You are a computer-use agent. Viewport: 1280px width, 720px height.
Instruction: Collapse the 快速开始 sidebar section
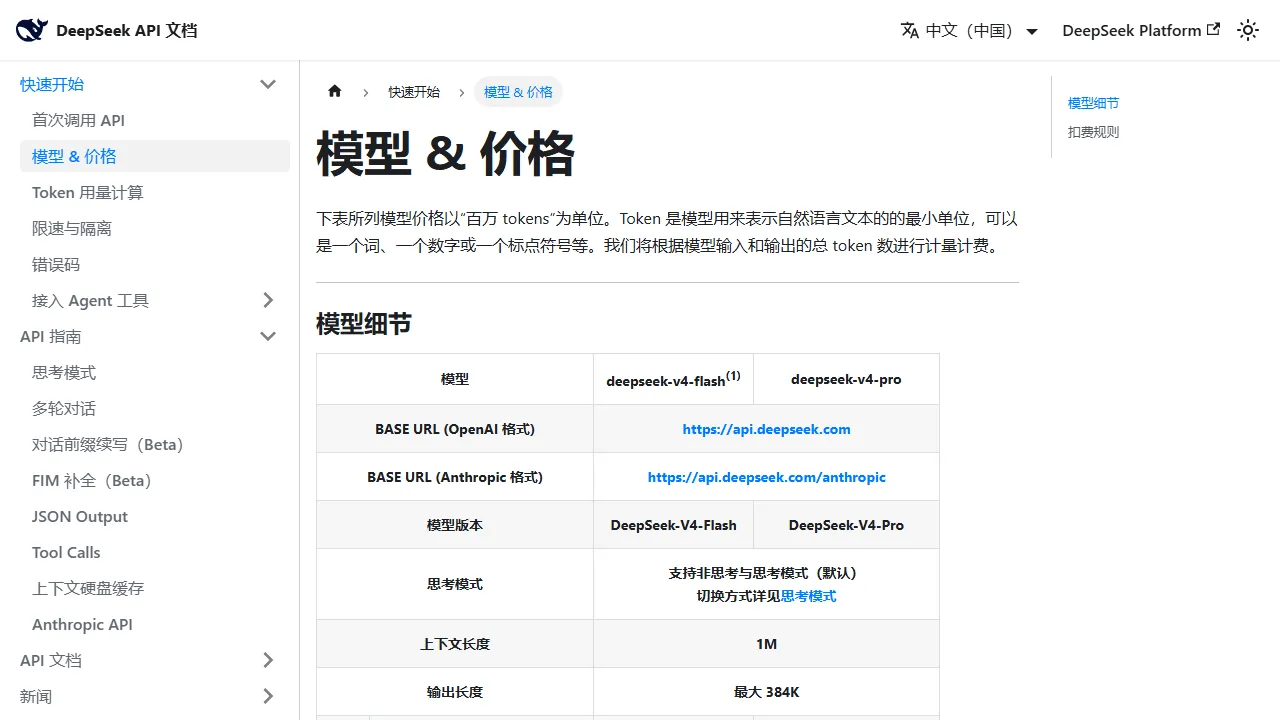click(x=268, y=84)
